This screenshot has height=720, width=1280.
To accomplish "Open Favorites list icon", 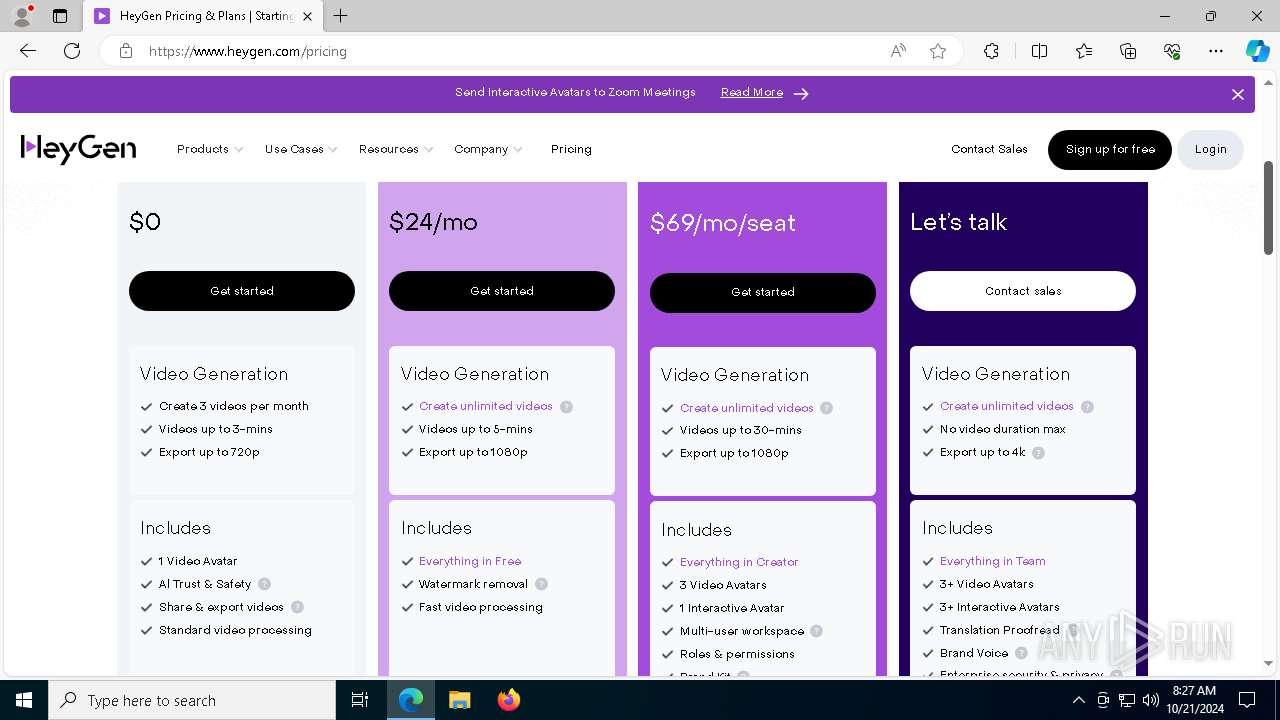I will tap(1084, 51).
